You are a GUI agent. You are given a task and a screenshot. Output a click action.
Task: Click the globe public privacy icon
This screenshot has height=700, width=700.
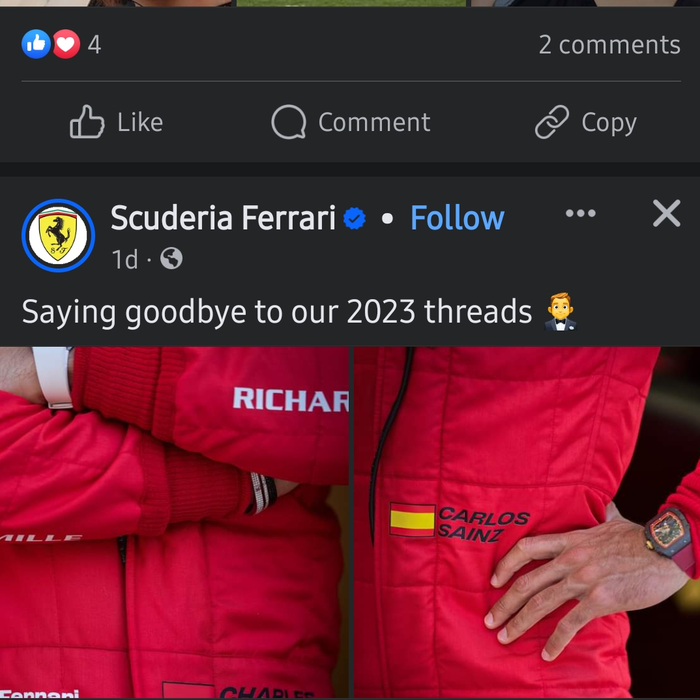(x=171, y=258)
